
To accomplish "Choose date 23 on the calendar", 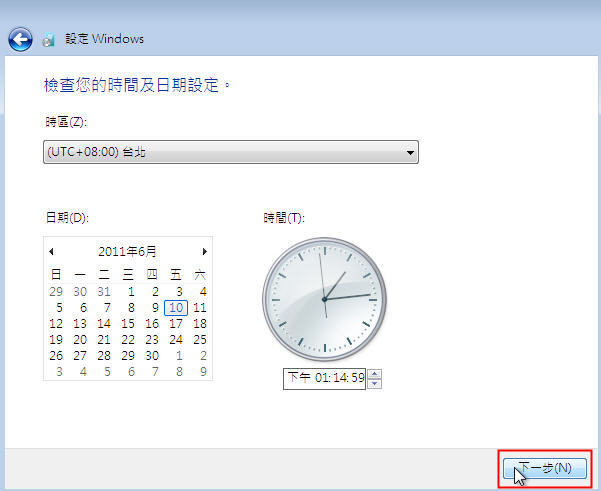I will coord(152,340).
